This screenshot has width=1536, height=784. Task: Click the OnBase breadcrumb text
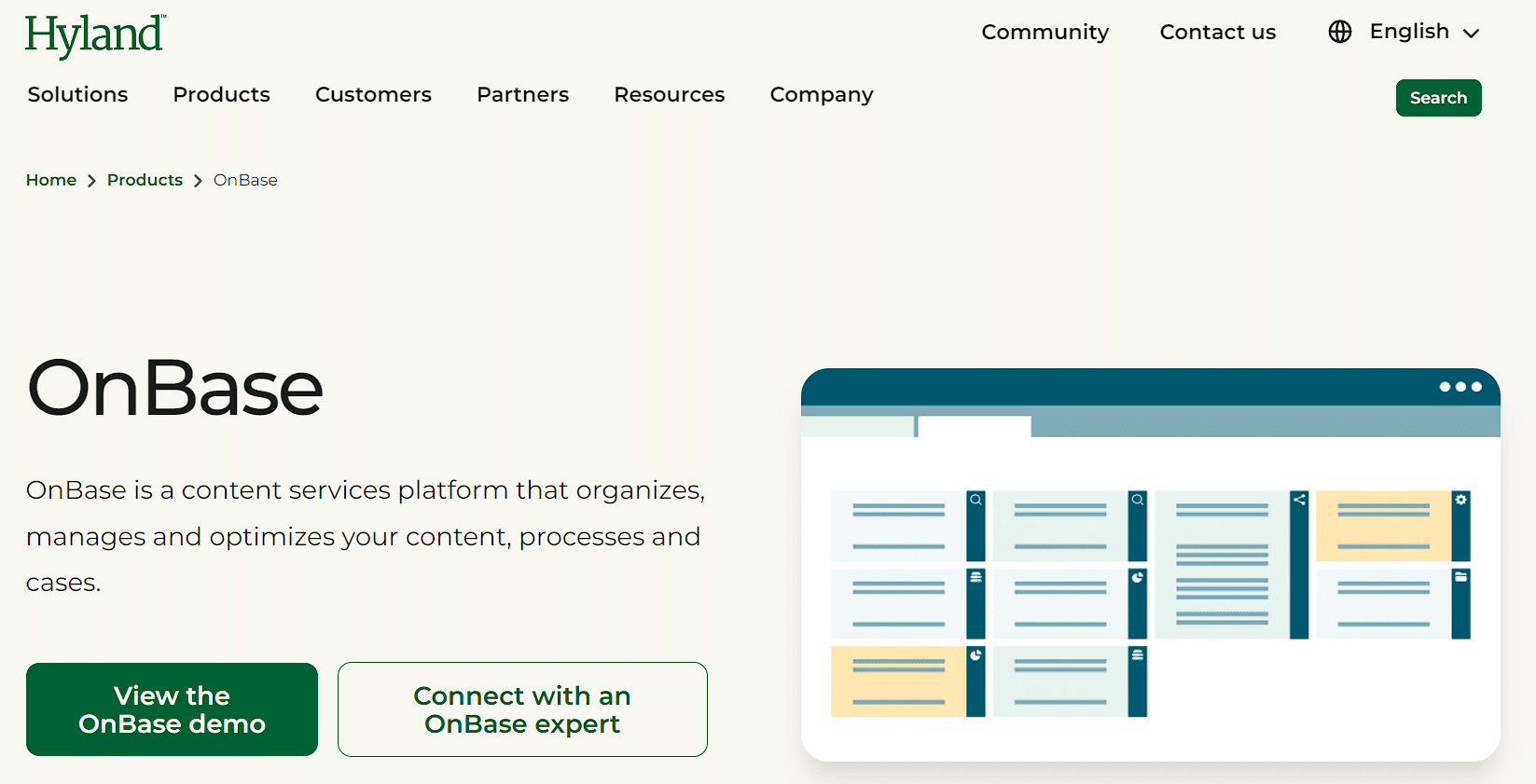click(x=245, y=180)
